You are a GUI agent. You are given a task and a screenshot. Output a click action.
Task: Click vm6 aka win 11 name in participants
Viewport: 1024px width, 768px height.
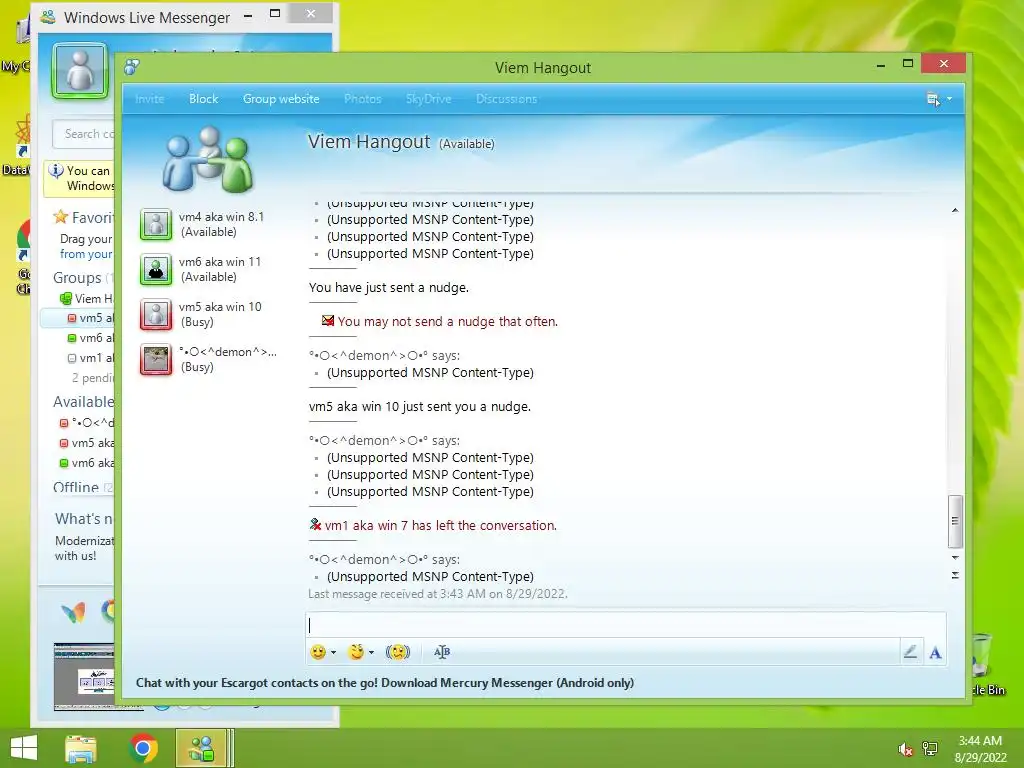(220, 262)
